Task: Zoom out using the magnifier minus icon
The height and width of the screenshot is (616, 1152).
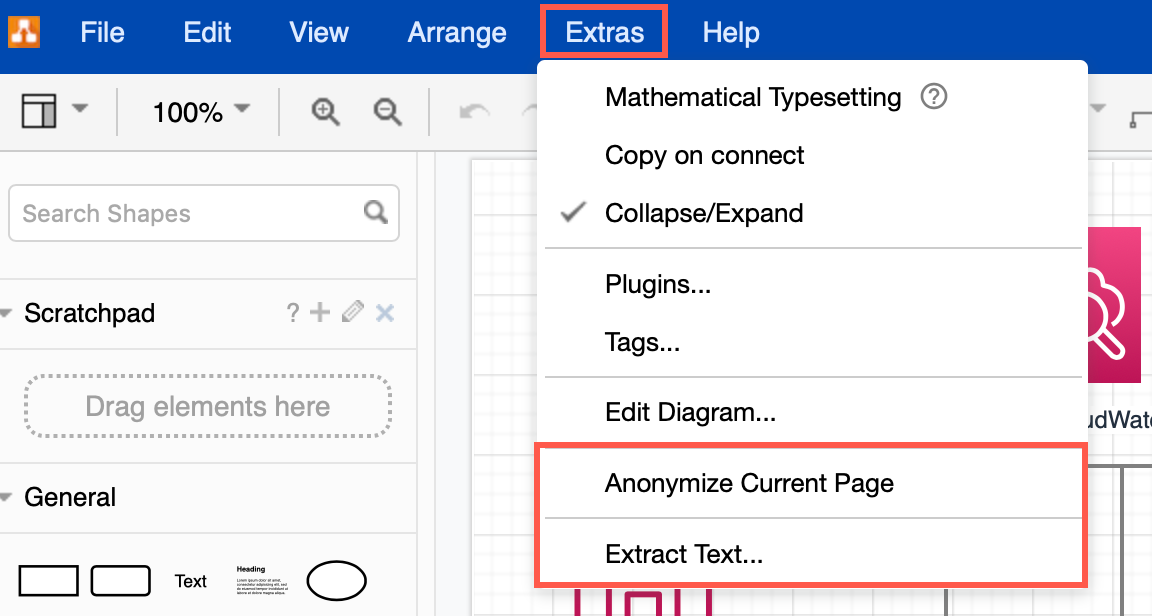Action: [388, 111]
